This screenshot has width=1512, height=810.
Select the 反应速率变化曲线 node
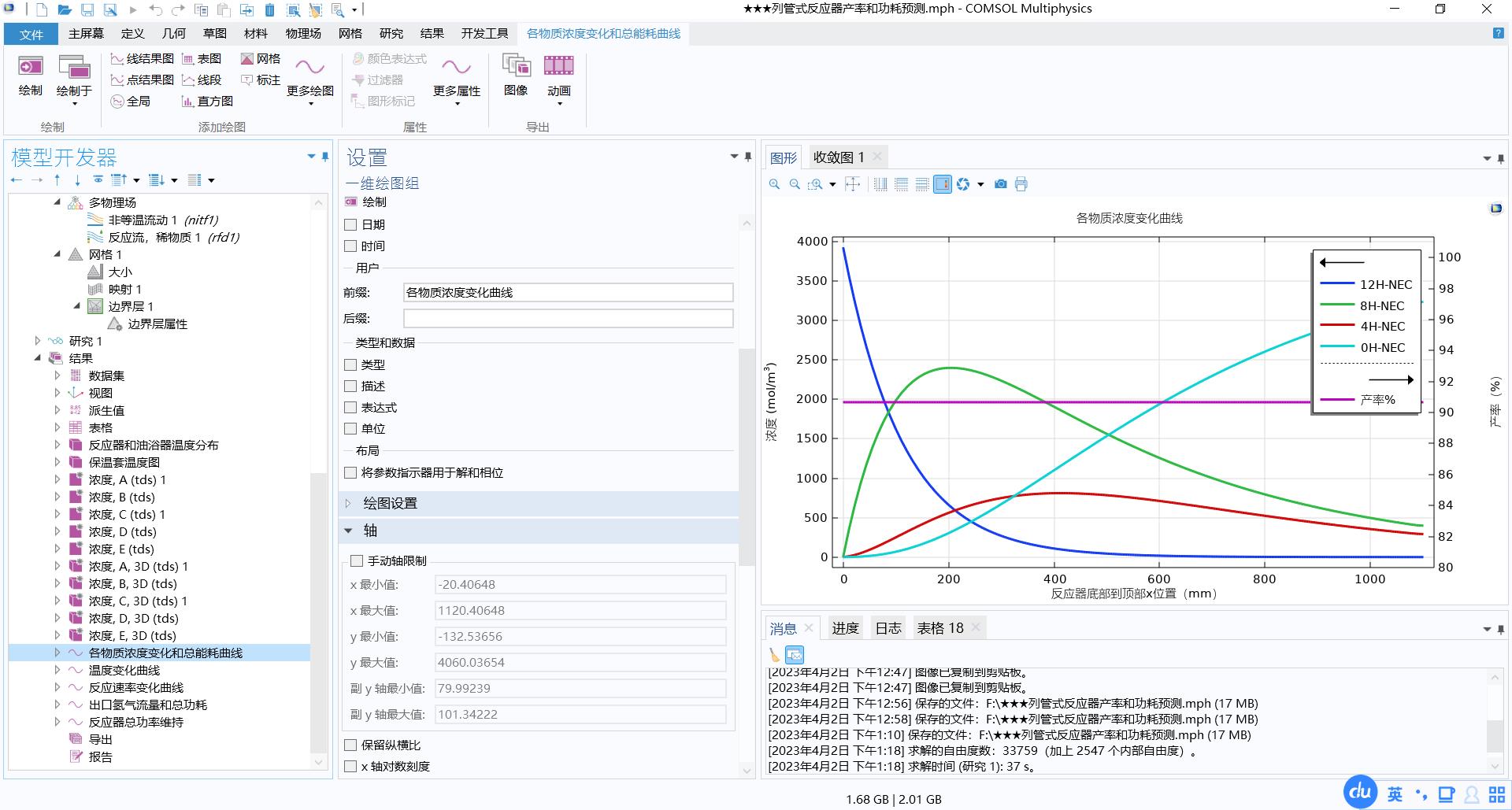[x=135, y=688]
